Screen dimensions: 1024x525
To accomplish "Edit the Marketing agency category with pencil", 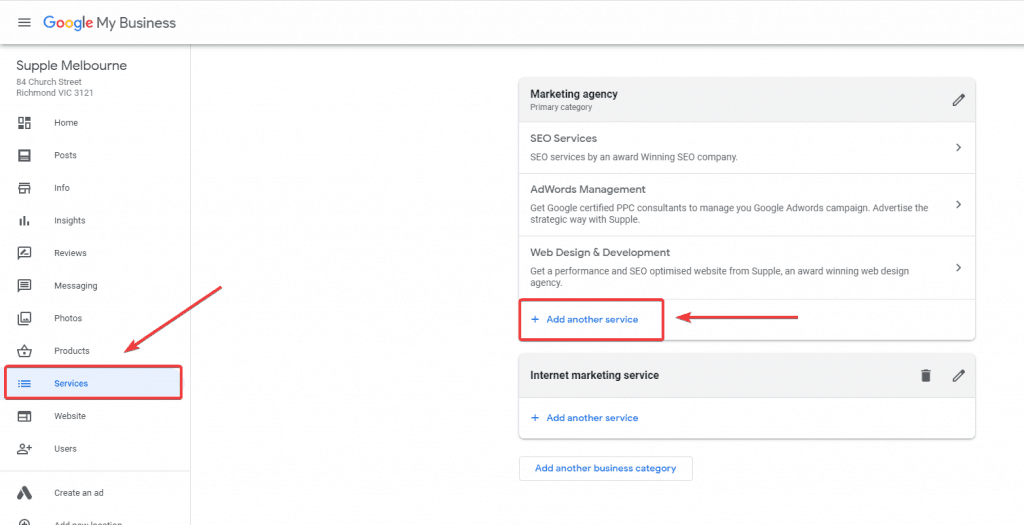I will coord(958,100).
